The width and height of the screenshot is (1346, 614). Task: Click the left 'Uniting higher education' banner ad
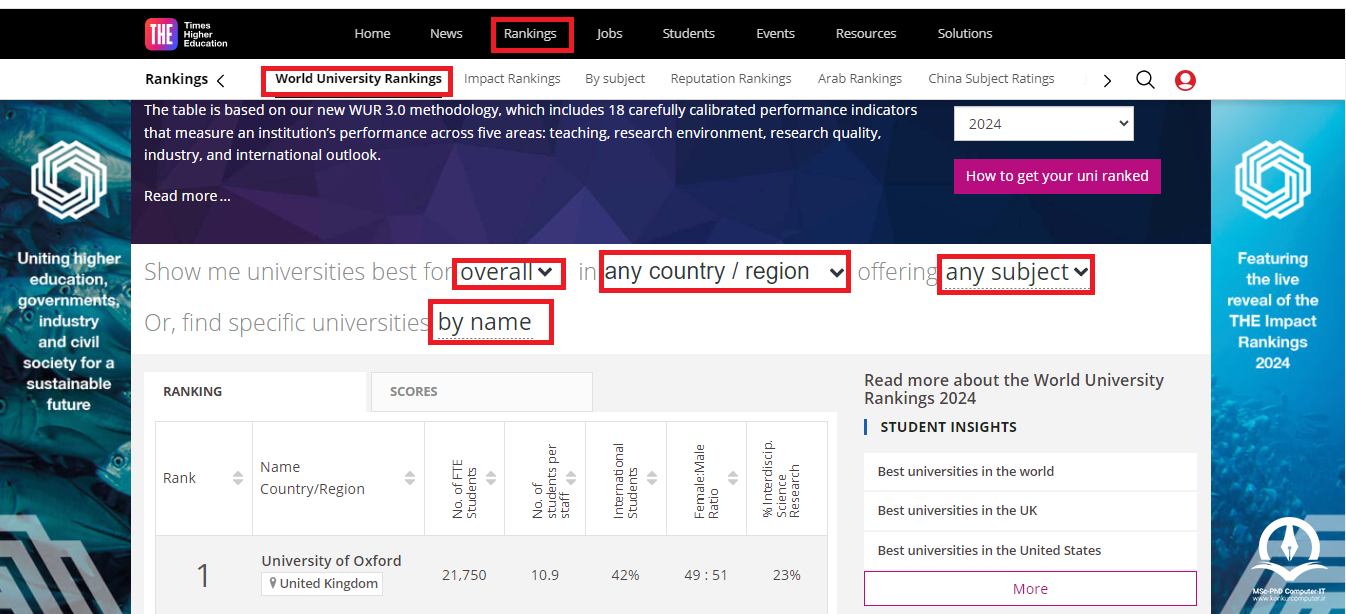(66, 357)
